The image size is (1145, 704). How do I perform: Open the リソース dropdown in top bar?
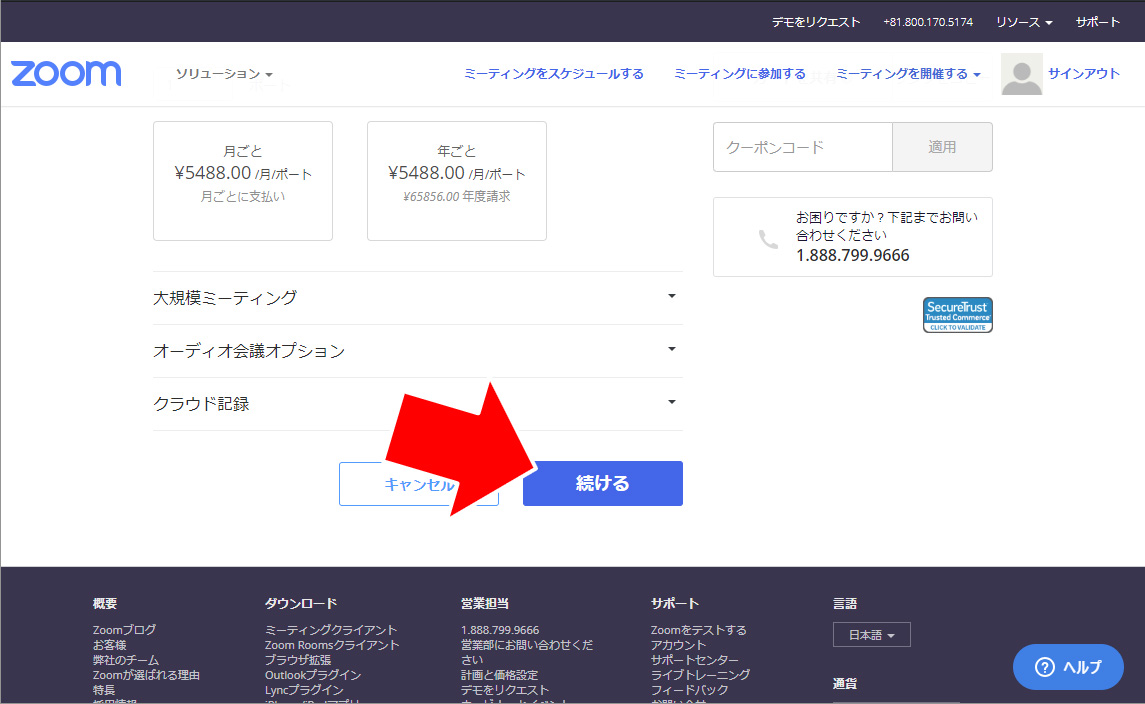pos(1023,22)
